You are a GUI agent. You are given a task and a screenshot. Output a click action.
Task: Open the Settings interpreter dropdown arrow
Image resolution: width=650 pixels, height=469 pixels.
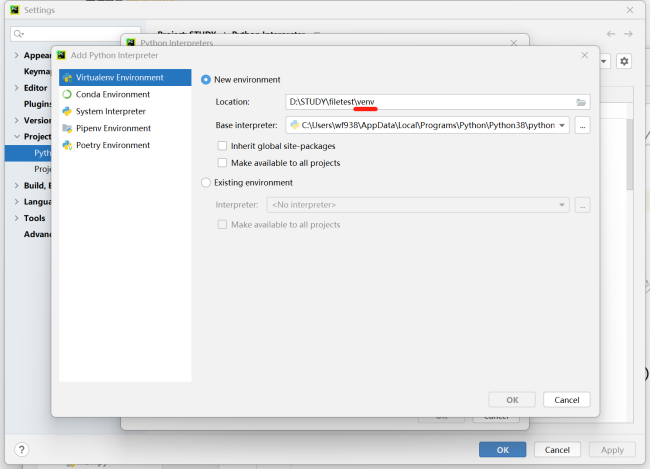tap(604, 61)
